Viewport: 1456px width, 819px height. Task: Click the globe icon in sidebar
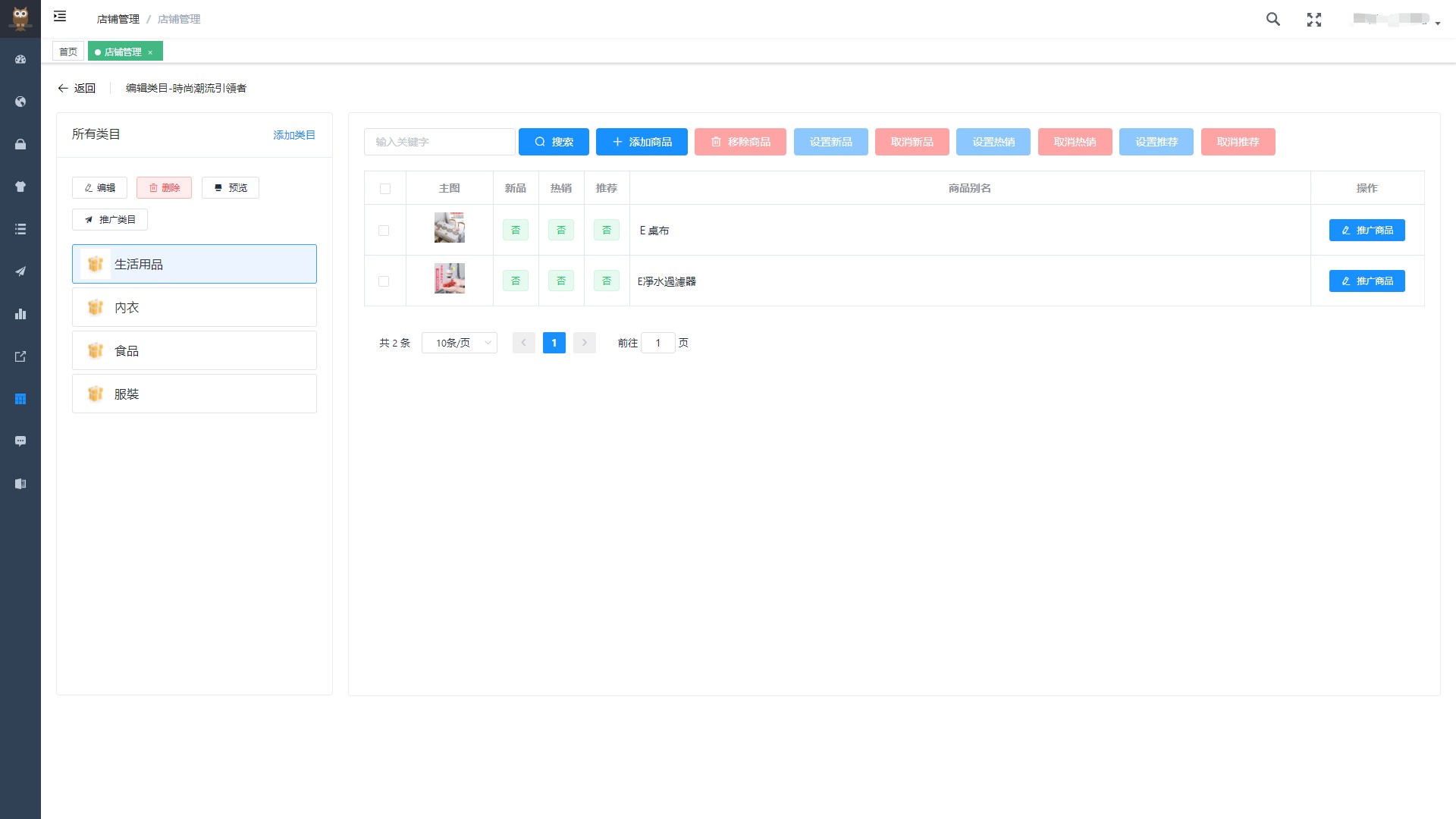pos(20,102)
